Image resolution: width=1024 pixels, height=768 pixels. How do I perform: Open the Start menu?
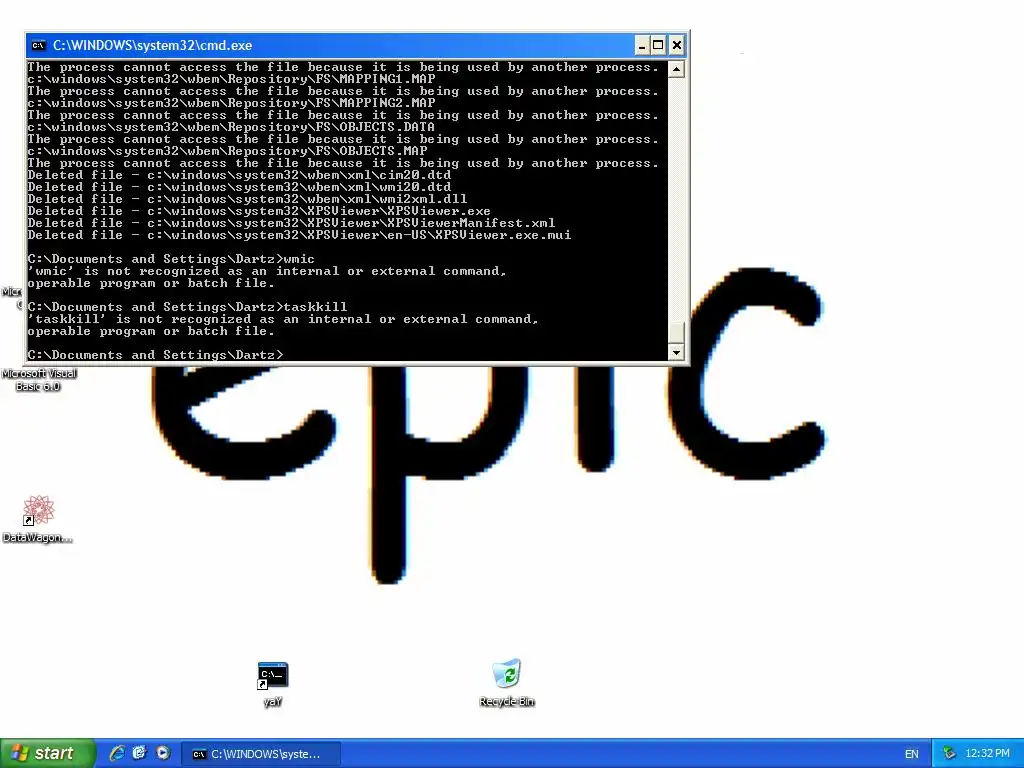(x=47, y=753)
